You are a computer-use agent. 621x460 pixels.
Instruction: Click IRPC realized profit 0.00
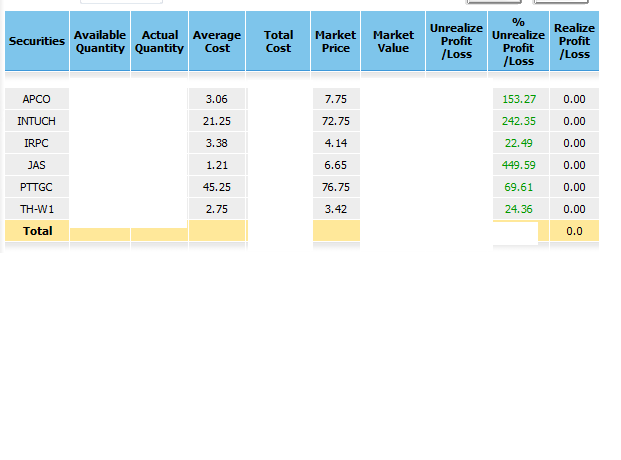click(x=574, y=143)
